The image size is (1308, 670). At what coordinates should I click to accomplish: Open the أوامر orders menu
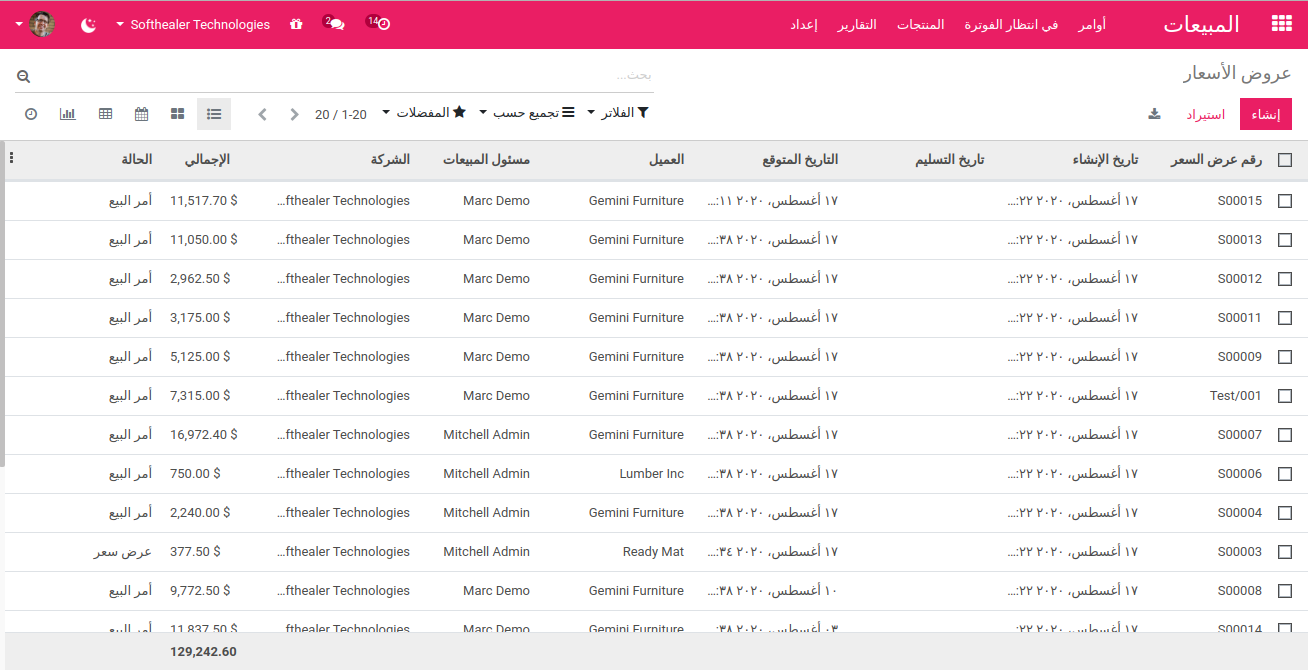[x=1092, y=24]
